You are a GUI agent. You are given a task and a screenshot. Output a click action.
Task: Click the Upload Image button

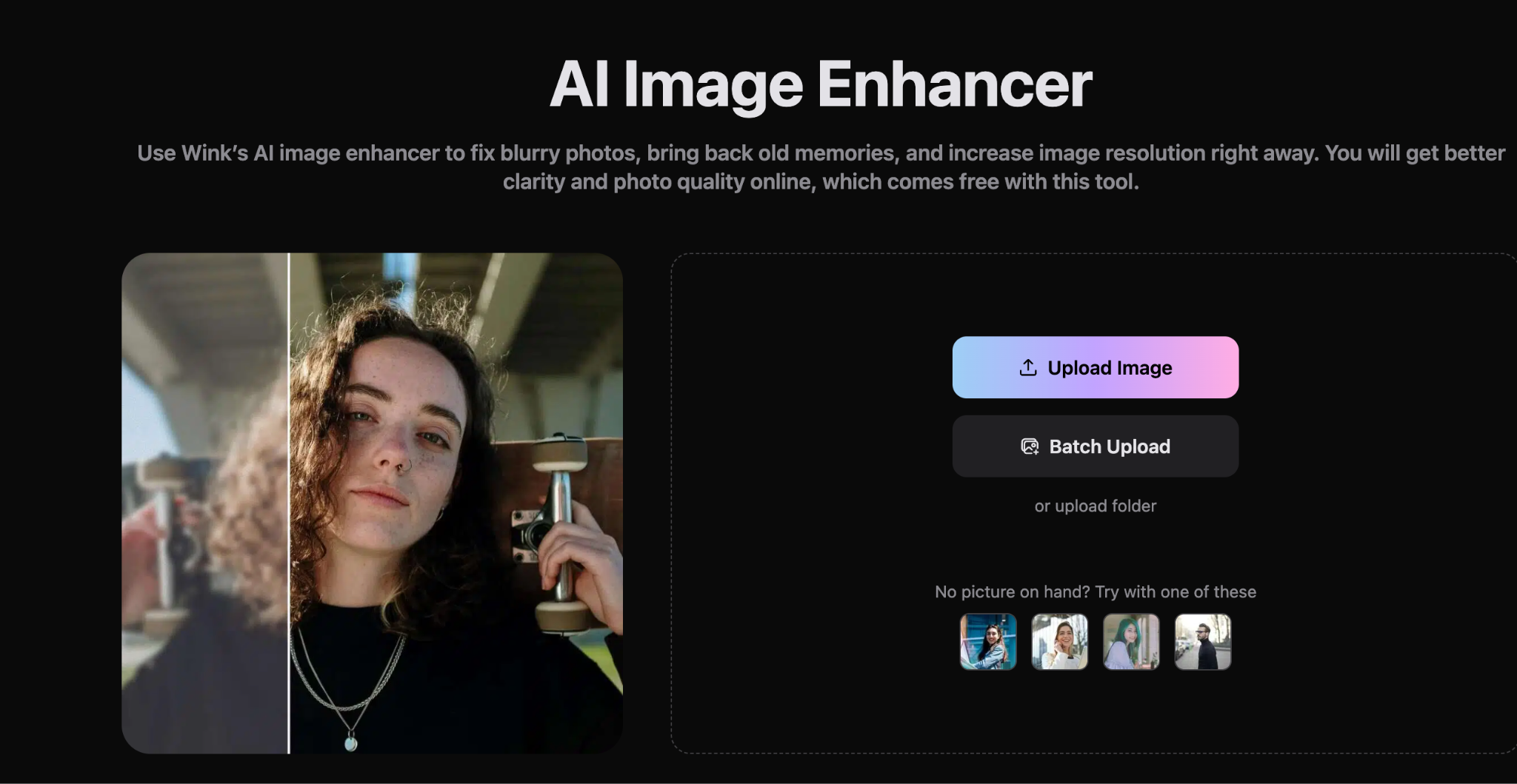pos(1095,367)
